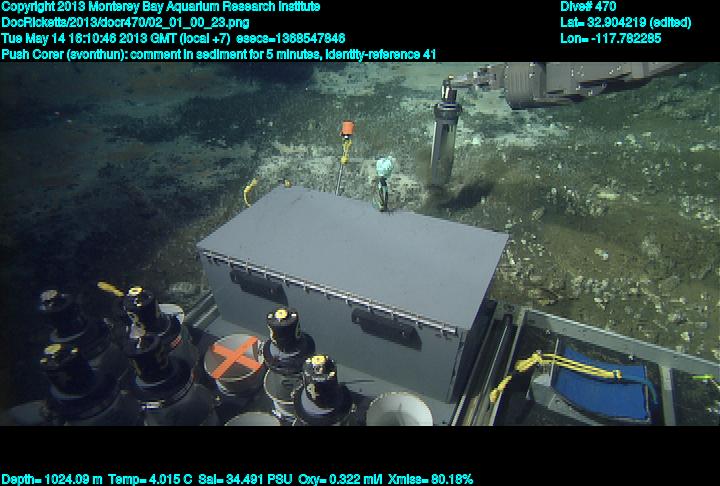Click the orange-topped marker stake
This screenshot has height=486, width=720.
click(344, 157)
